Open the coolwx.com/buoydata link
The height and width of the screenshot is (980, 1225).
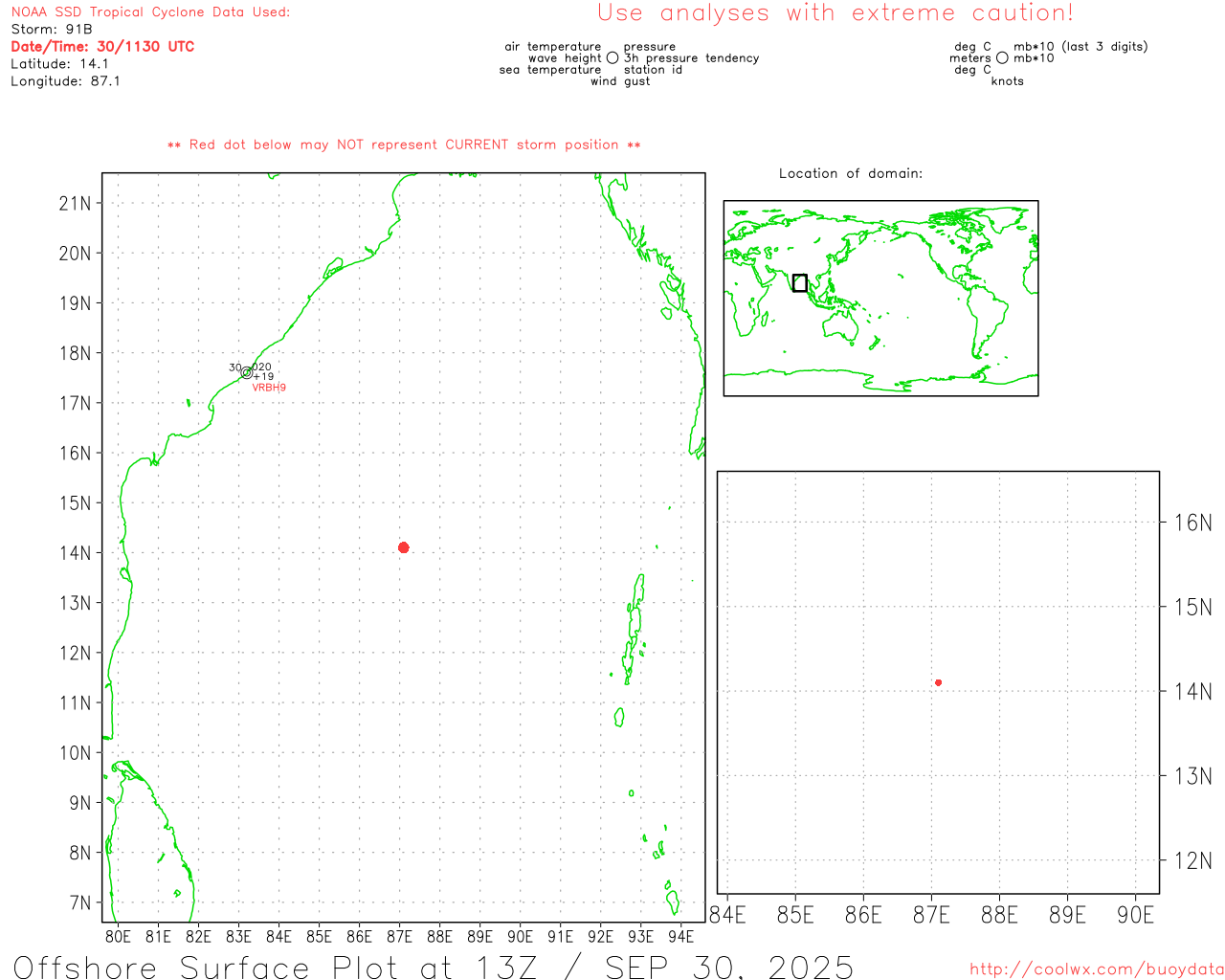click(x=1096, y=969)
